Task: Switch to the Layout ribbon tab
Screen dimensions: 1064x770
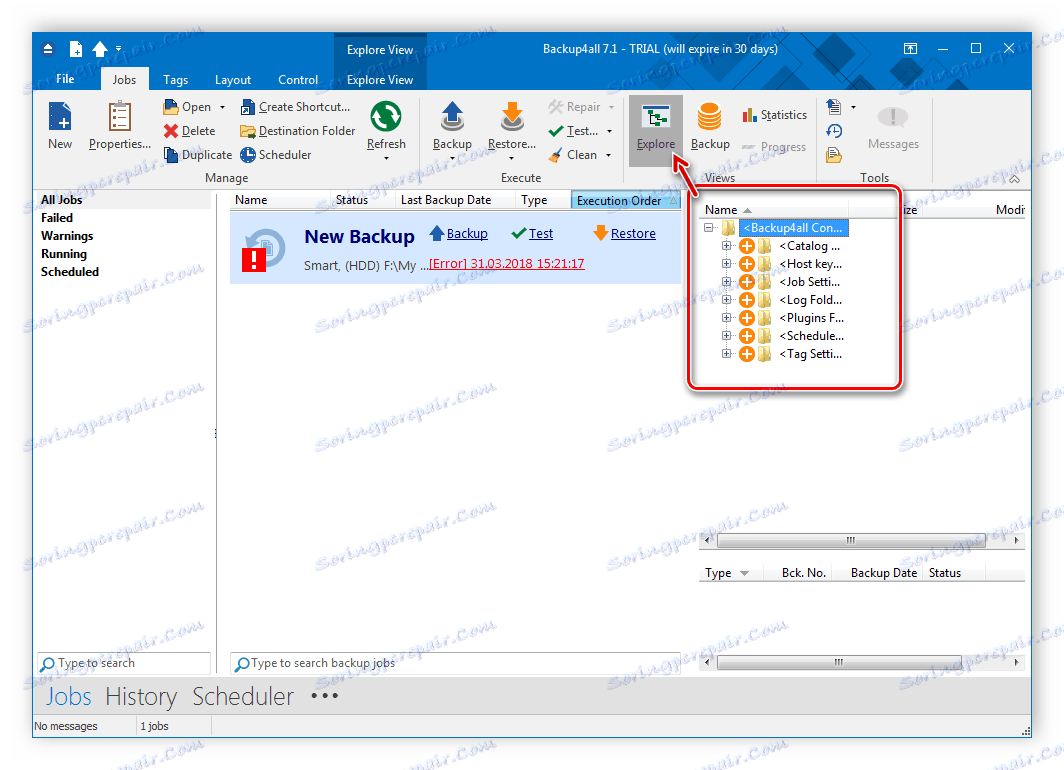Action: [233, 79]
